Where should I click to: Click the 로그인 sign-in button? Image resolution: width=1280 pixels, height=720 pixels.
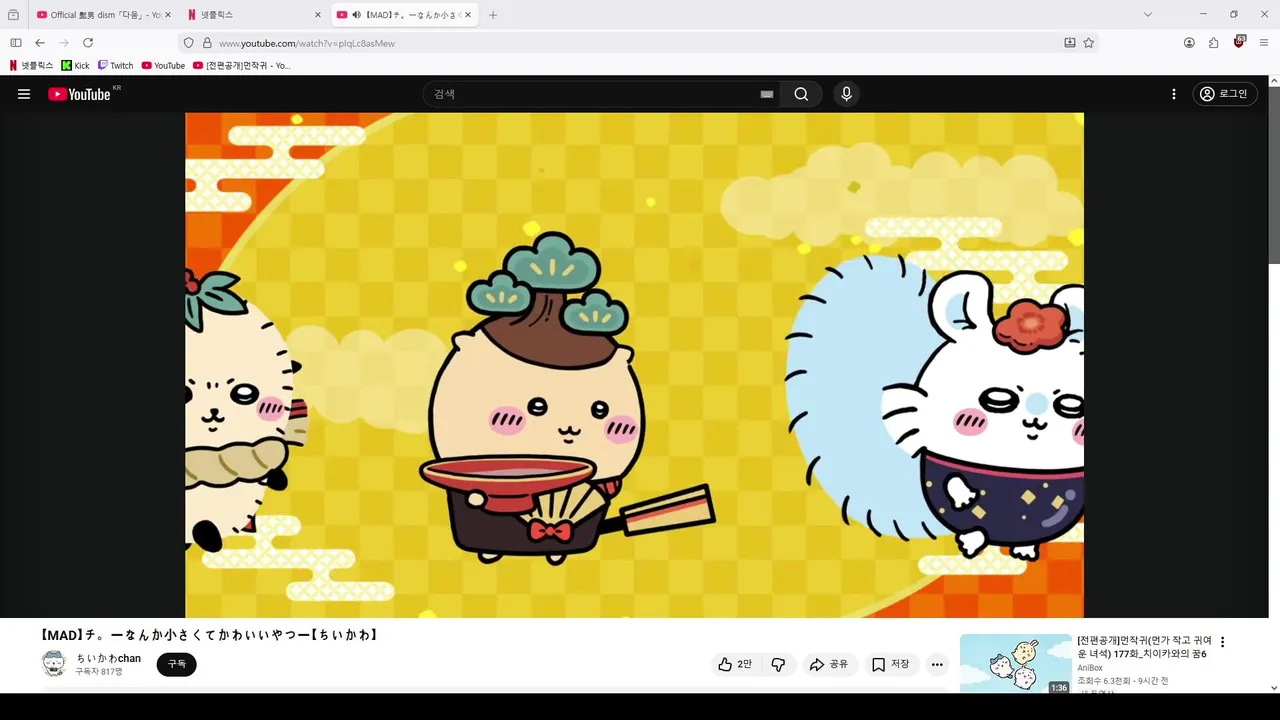pyautogui.click(x=1225, y=94)
